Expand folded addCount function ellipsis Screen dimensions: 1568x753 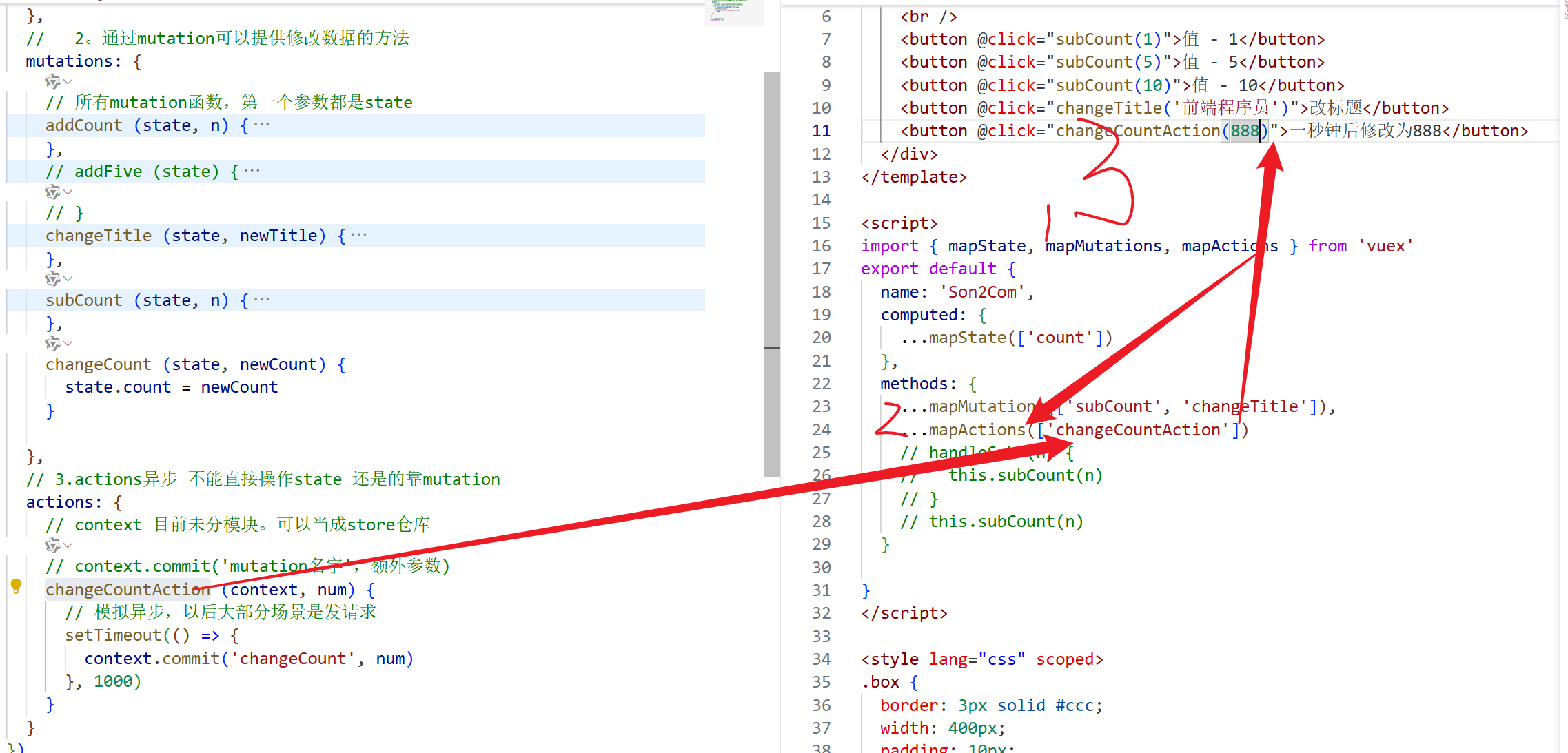[262, 125]
